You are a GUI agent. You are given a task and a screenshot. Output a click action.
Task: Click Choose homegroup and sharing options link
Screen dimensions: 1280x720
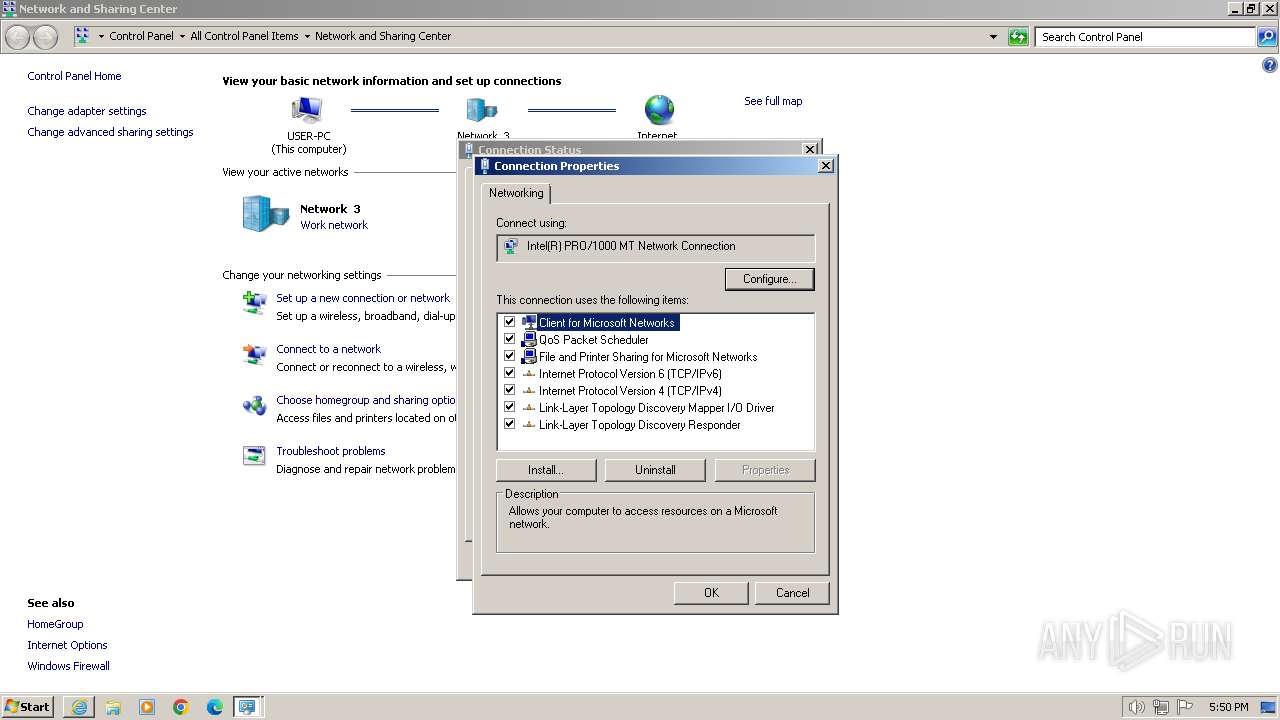[366, 400]
